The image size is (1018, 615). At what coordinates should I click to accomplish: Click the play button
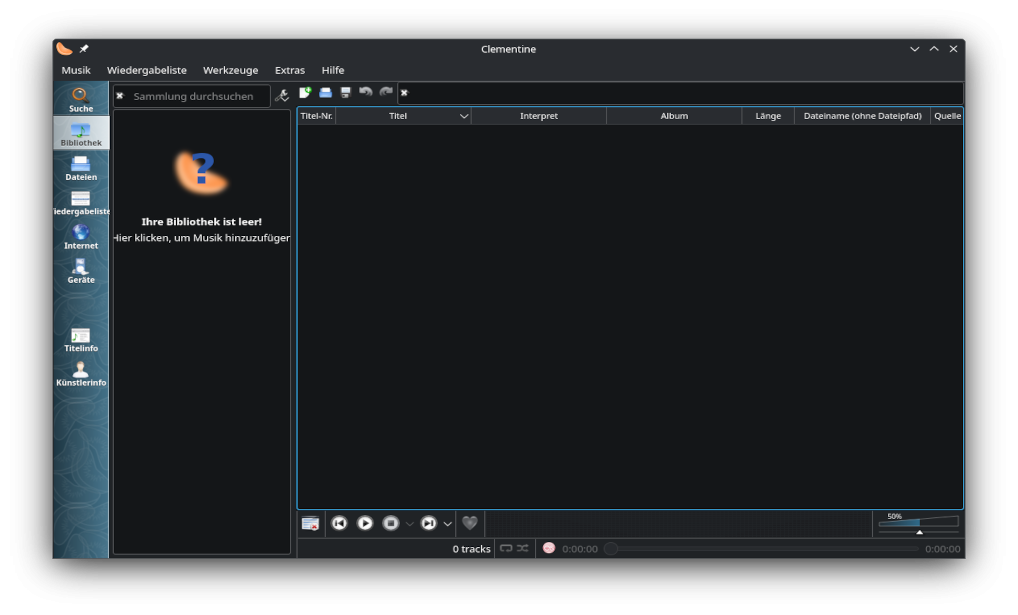point(365,523)
